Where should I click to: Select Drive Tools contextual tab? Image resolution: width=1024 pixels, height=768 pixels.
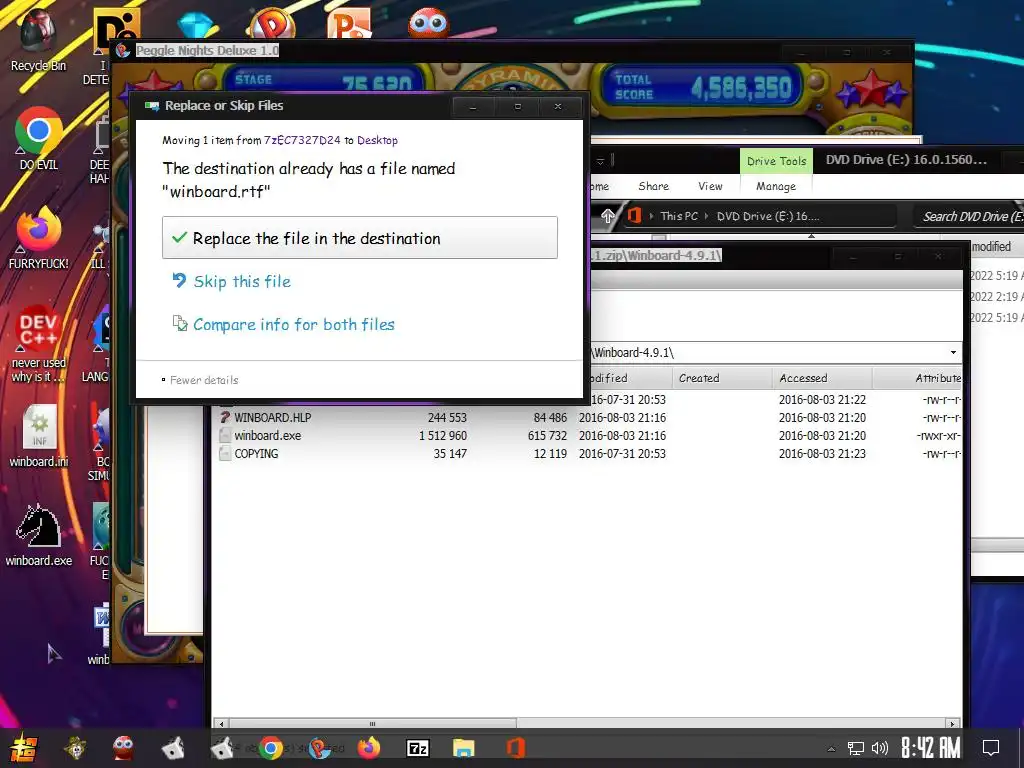[776, 161]
